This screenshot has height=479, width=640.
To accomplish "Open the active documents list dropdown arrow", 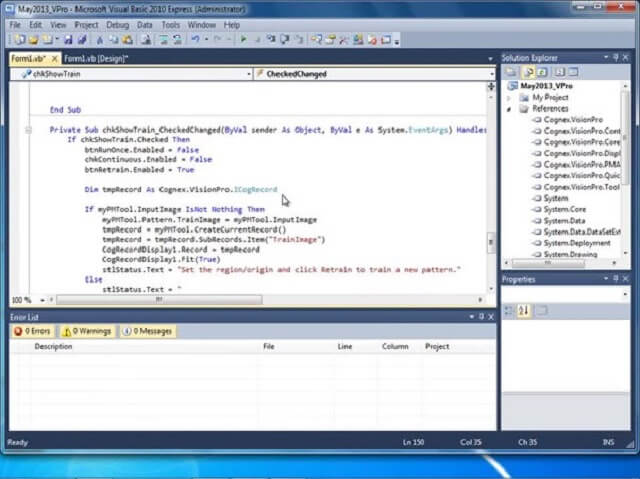I will [x=490, y=59].
